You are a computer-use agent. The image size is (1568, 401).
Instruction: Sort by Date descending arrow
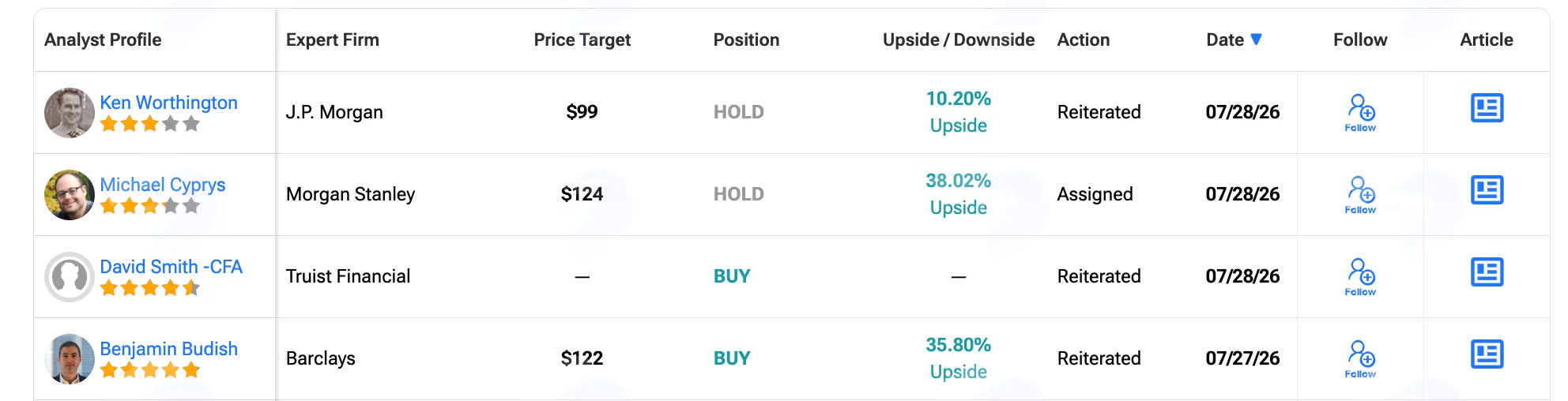pos(1257,39)
